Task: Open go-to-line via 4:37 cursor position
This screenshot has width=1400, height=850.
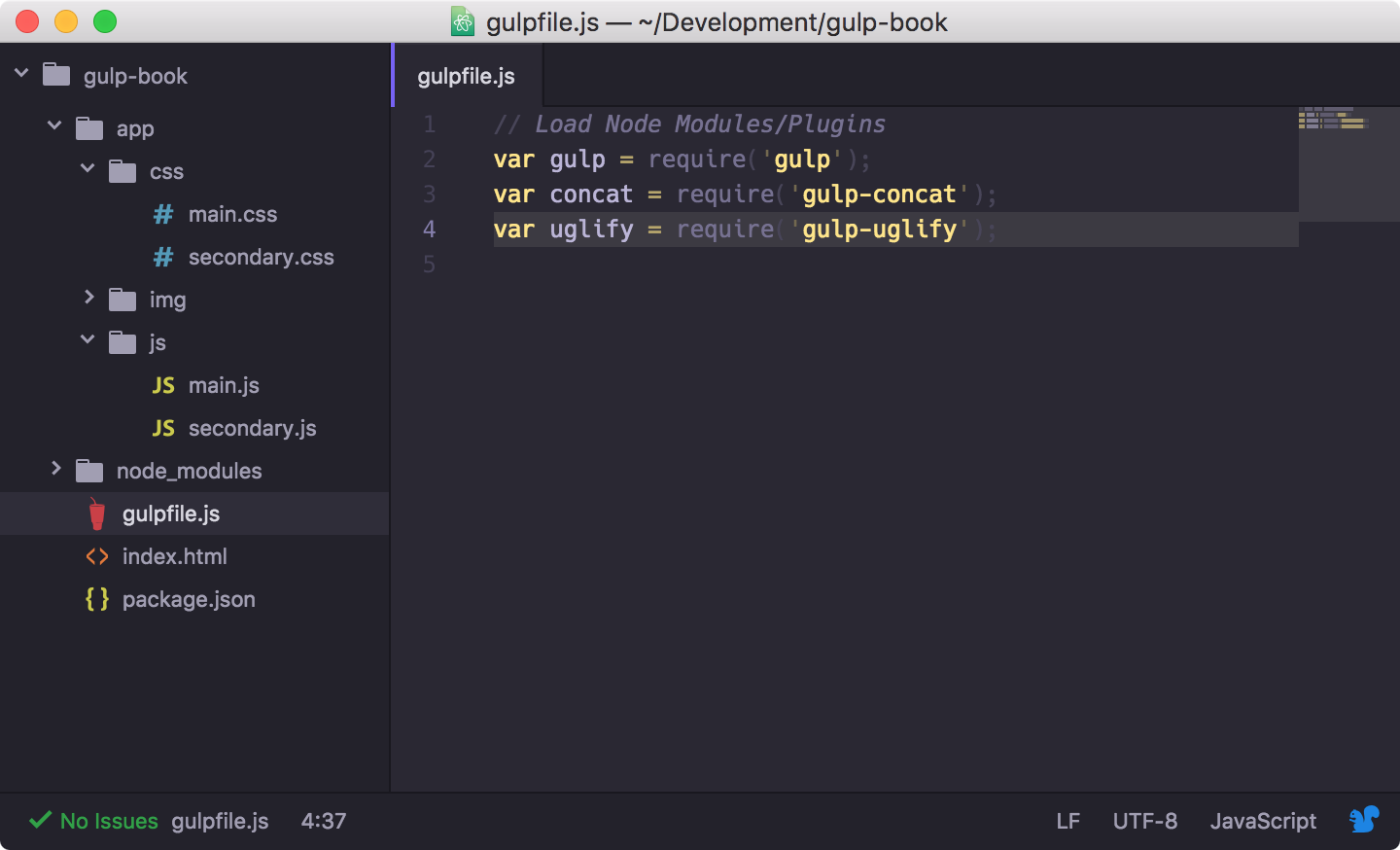Action: pos(324,821)
